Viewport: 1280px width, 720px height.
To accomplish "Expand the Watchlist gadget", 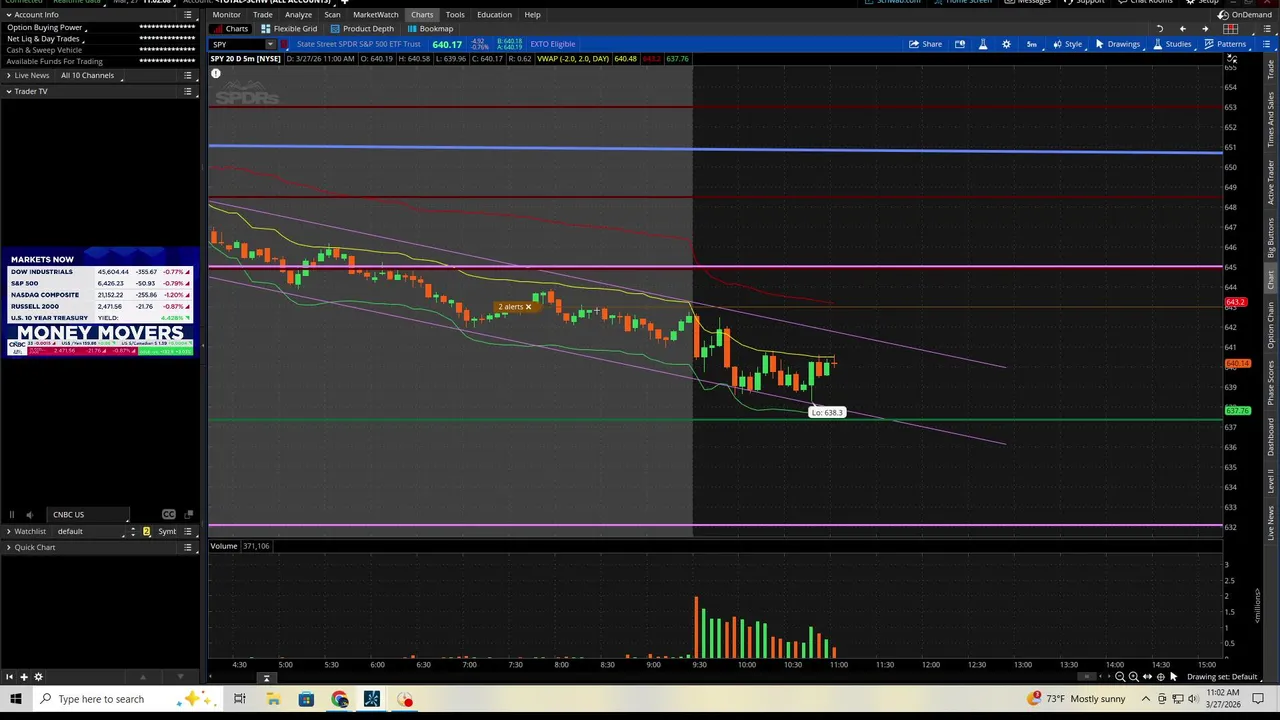I will click(8, 532).
